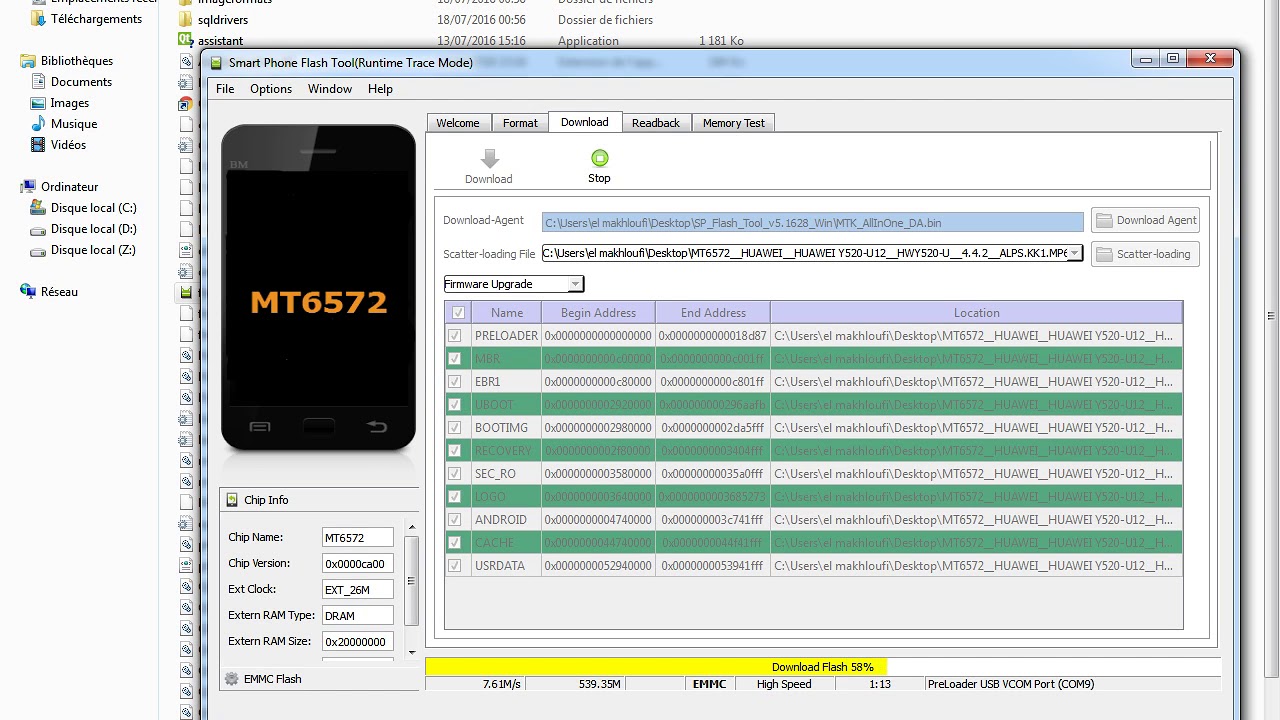Open Téléchargements folder in Explorer sidebar
This screenshot has height=720, width=1280.
pyautogui.click(x=96, y=19)
